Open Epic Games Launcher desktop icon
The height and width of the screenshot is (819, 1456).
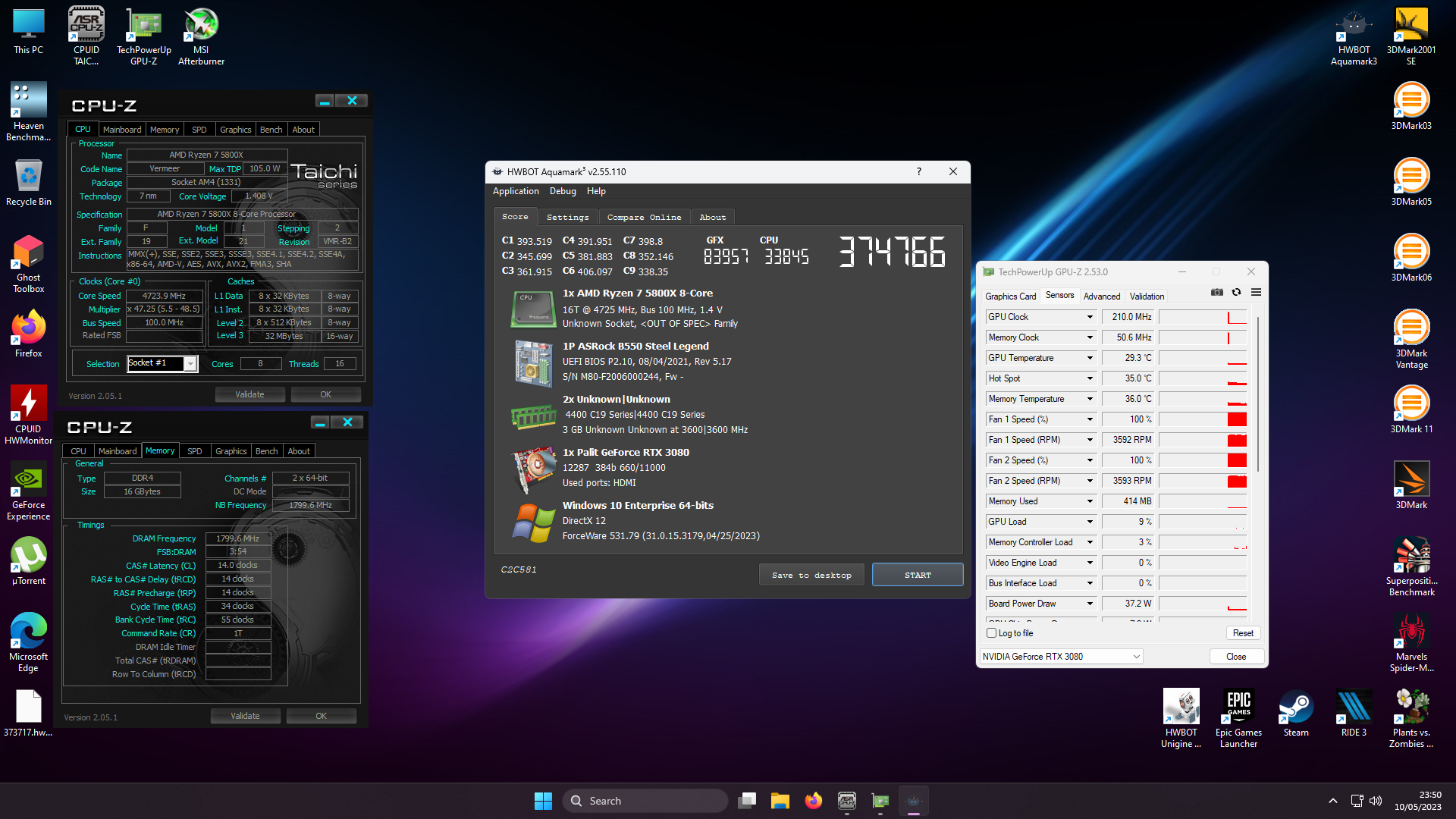[1238, 718]
